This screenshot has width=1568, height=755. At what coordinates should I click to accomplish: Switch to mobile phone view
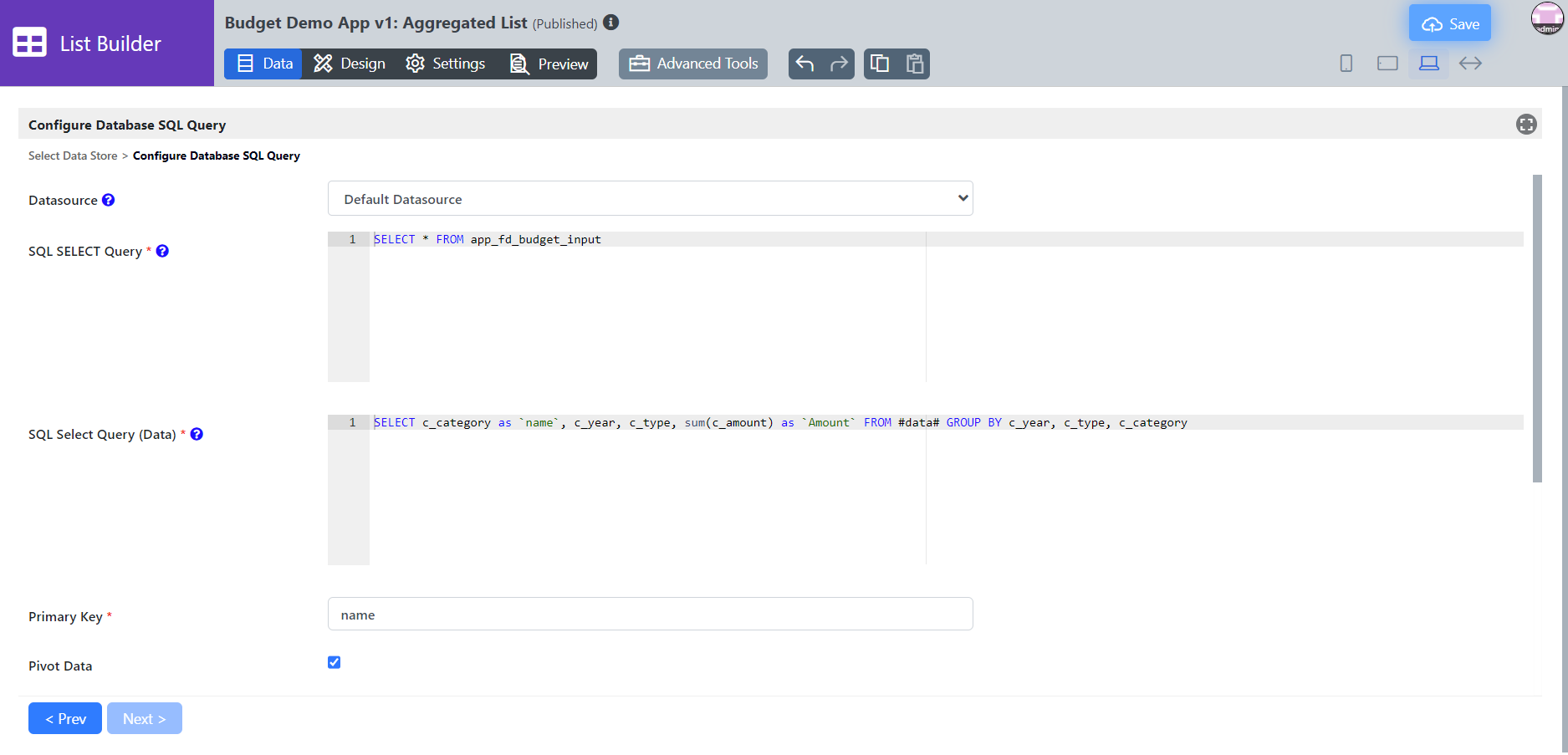(1346, 64)
